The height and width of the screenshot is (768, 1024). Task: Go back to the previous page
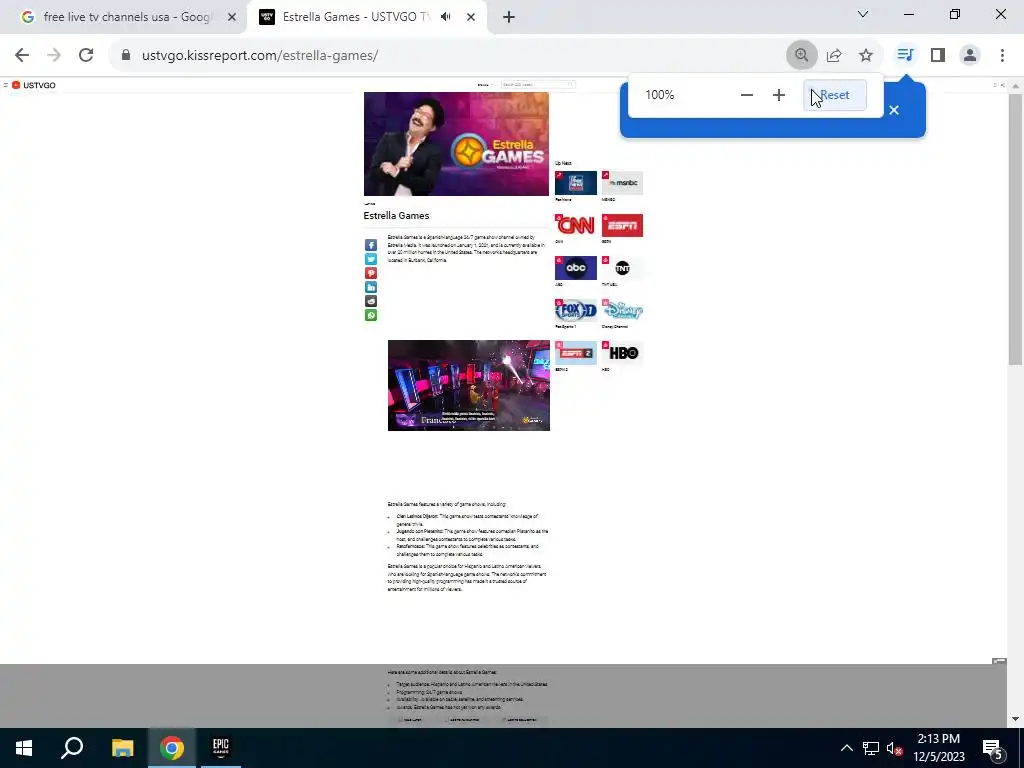click(x=22, y=56)
